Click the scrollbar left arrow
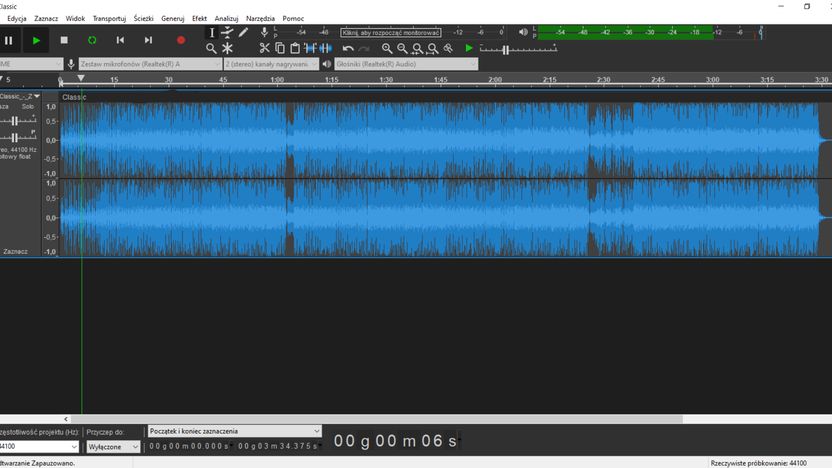The height and width of the screenshot is (468, 832). [x=66, y=419]
